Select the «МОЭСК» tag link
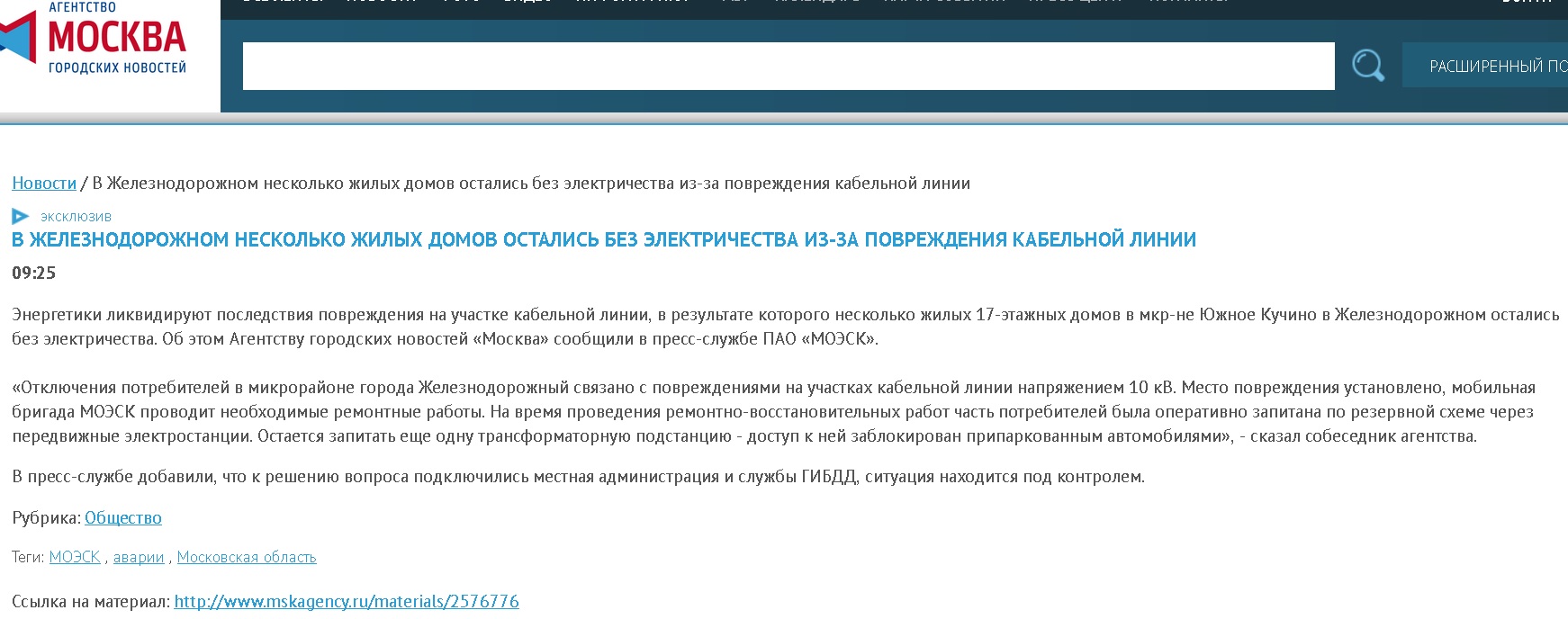Viewport: 1568px width, 619px height. (x=75, y=558)
